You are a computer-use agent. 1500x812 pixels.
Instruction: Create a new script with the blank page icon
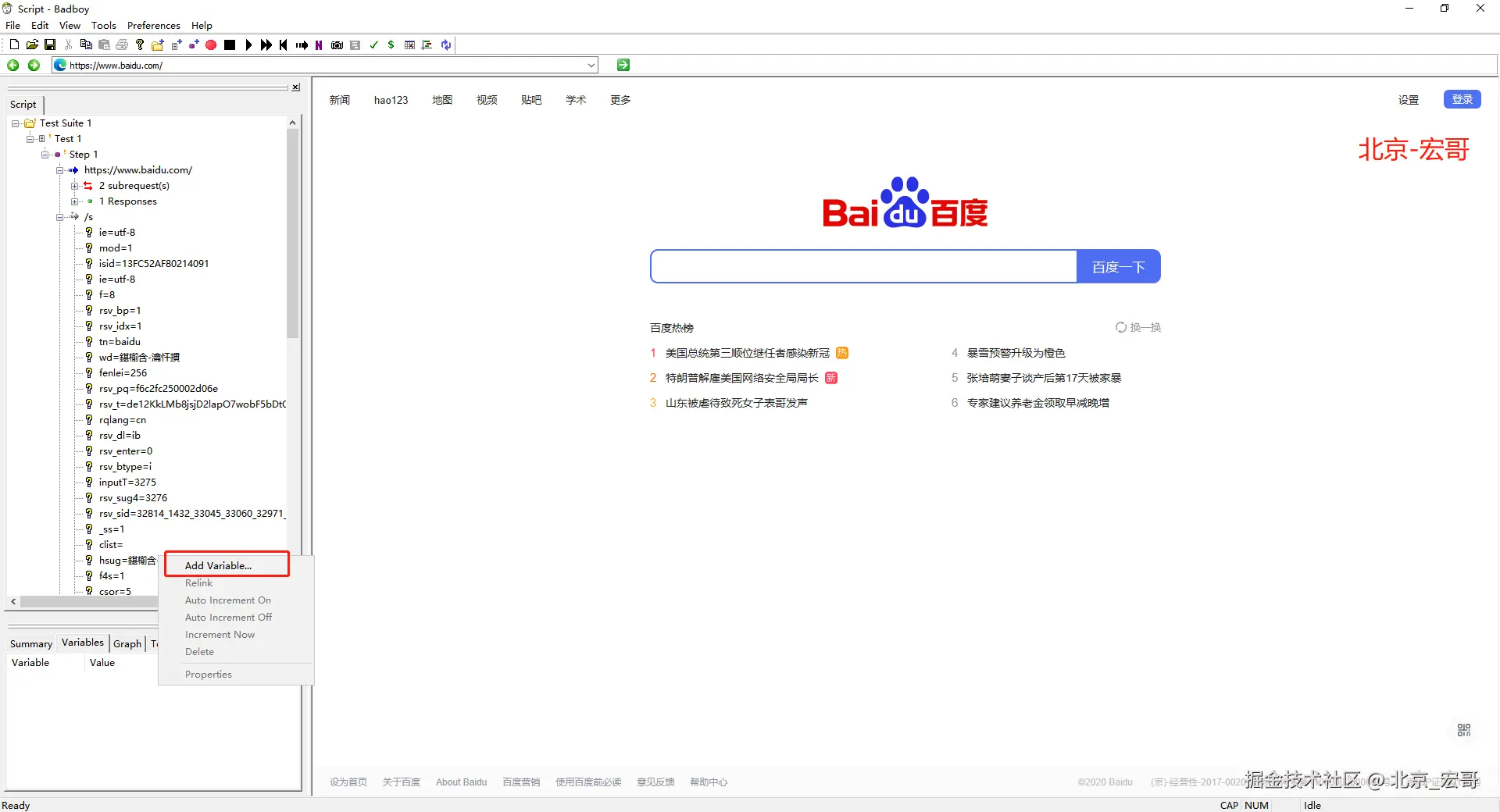(x=14, y=45)
